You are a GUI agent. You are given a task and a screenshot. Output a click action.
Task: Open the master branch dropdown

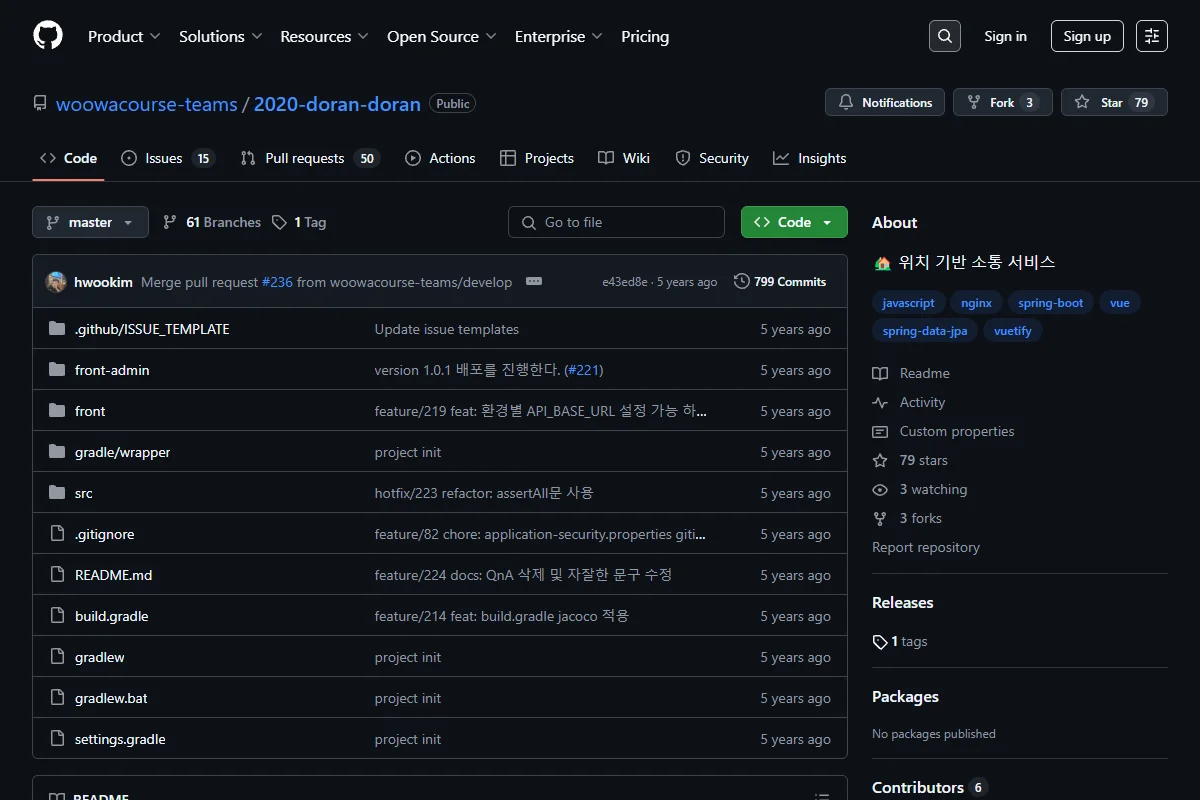pos(90,222)
